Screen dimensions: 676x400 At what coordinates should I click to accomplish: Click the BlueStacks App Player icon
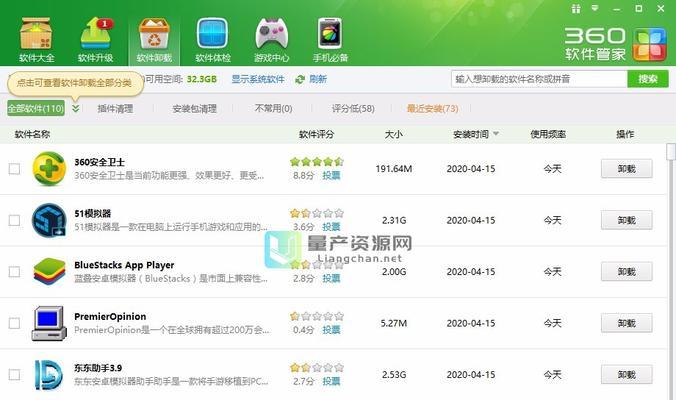(49, 272)
